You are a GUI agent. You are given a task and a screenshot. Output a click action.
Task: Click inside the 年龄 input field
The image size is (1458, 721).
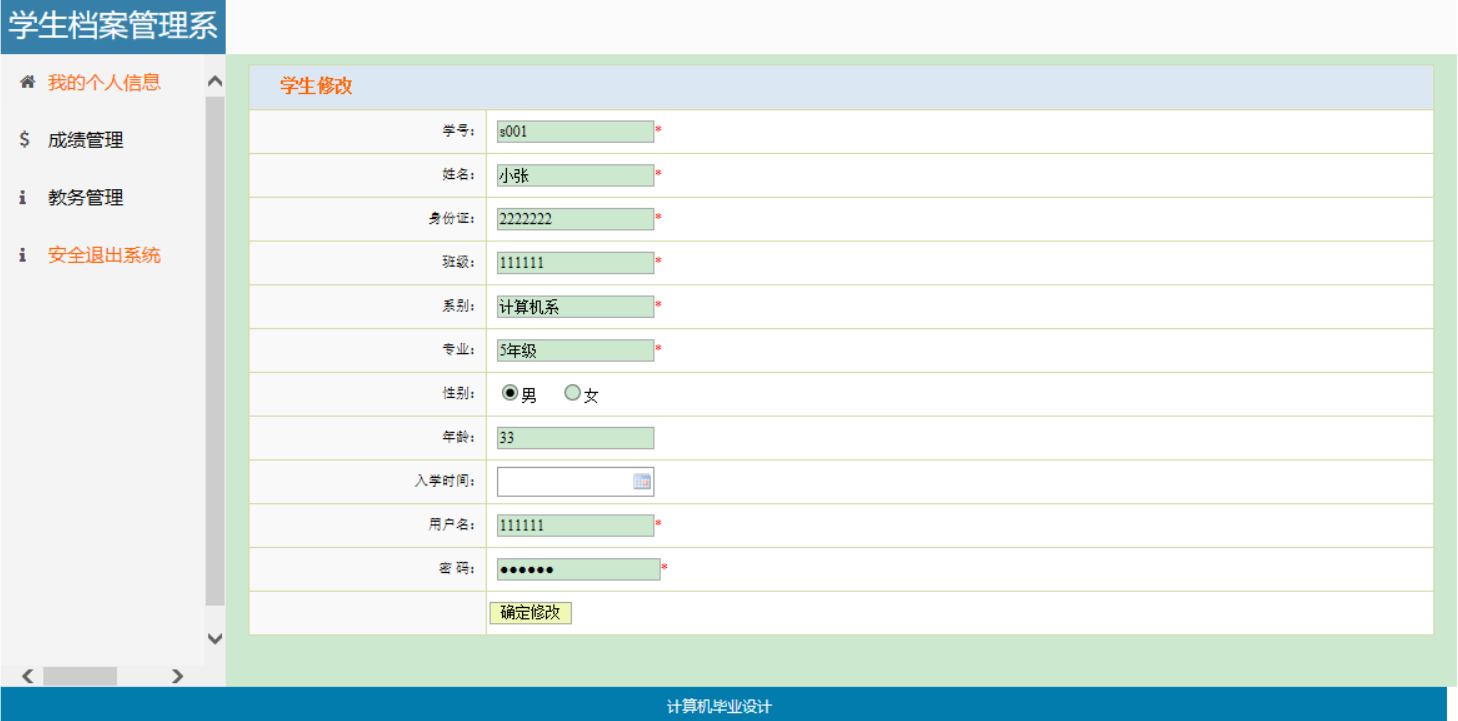pos(574,437)
